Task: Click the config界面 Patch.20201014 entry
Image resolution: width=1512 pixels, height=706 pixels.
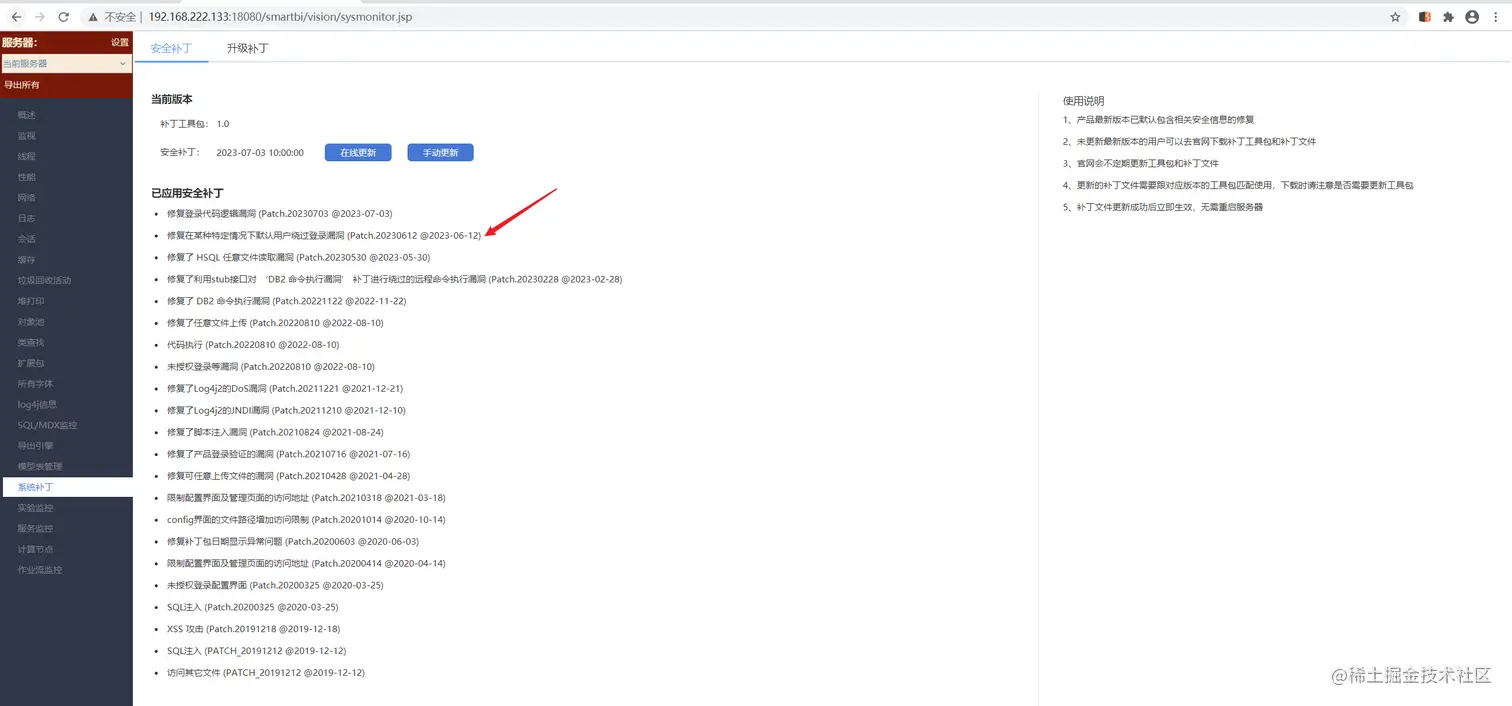Action: tap(306, 520)
